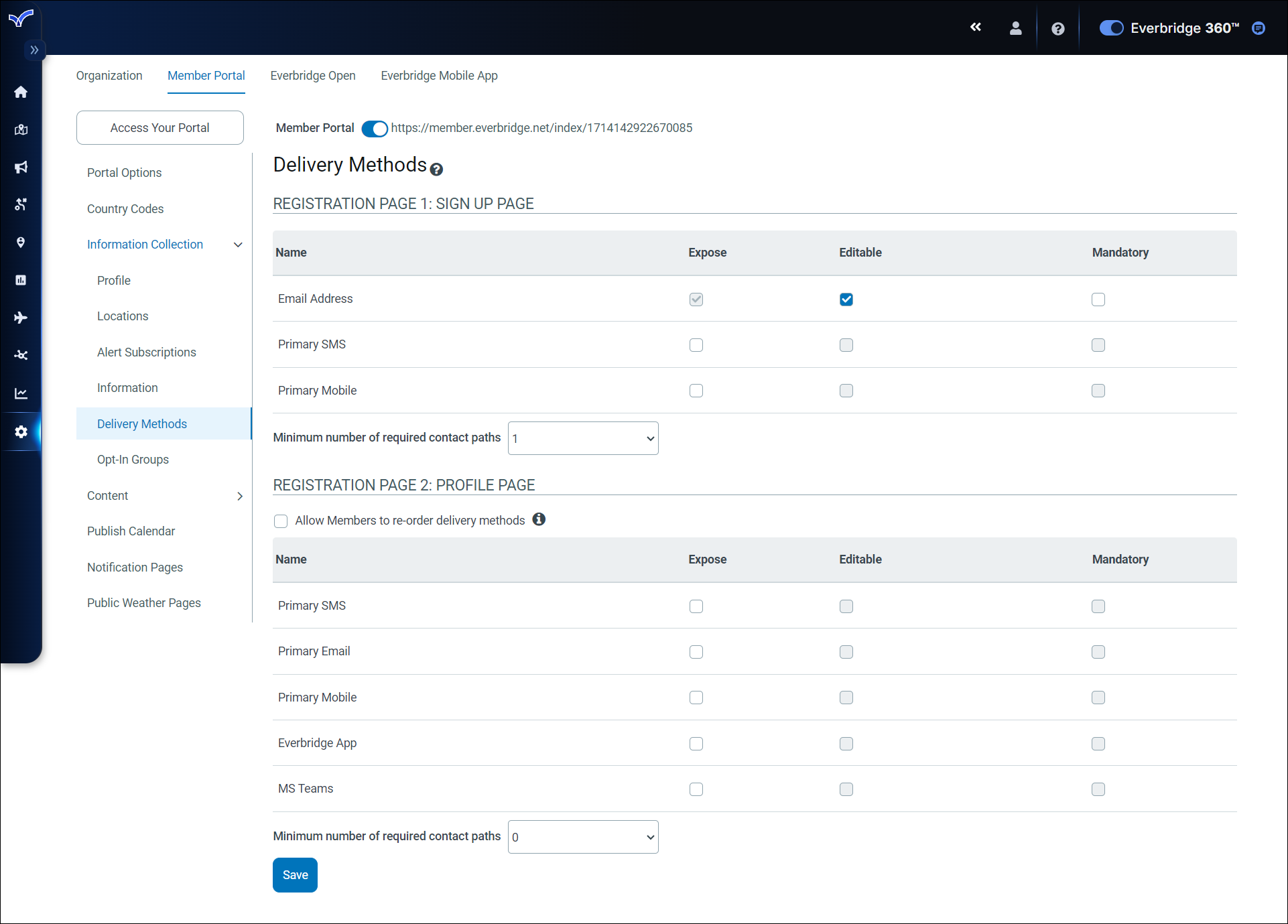Select Delivery Methods menu item
The width and height of the screenshot is (1288, 924).
[x=164, y=423]
